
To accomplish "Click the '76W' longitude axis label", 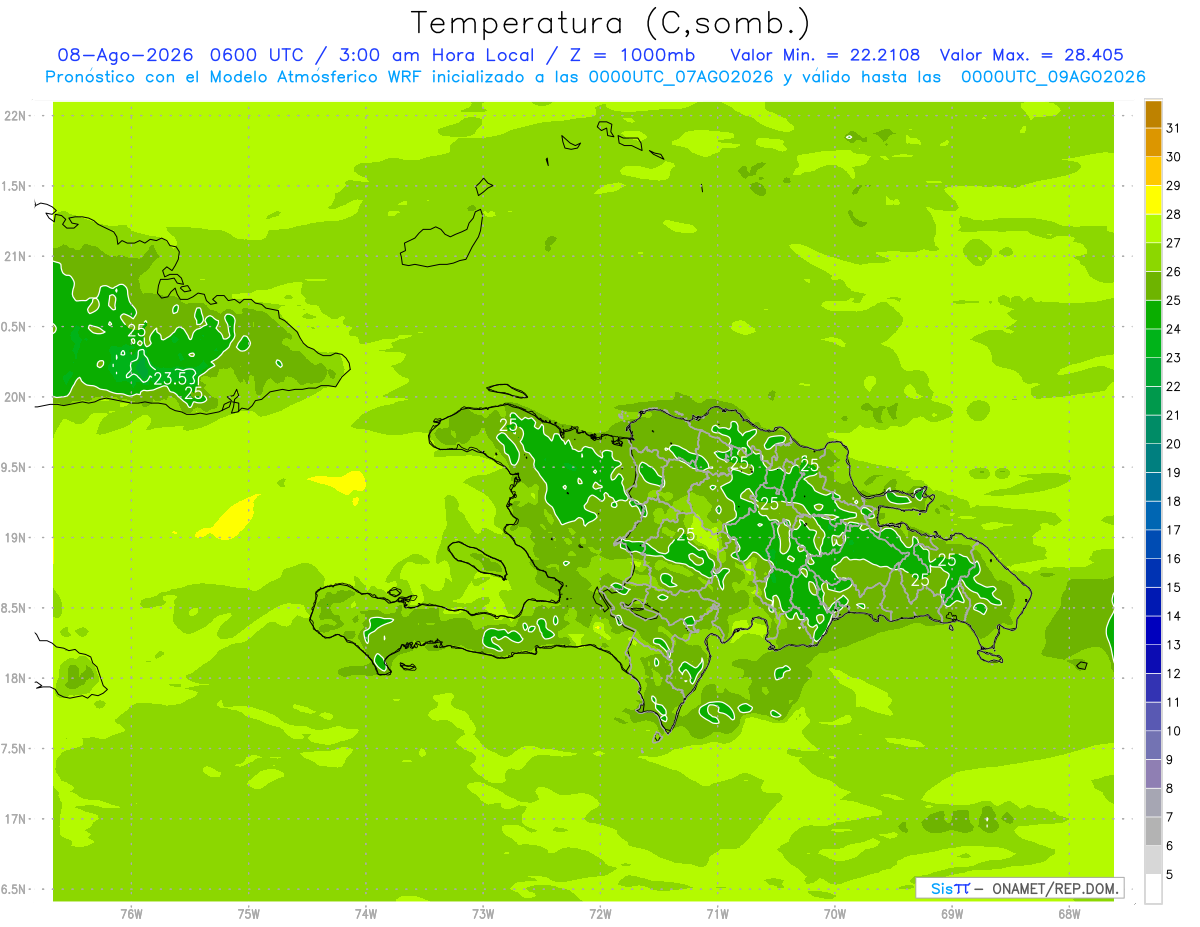I will point(131,914).
